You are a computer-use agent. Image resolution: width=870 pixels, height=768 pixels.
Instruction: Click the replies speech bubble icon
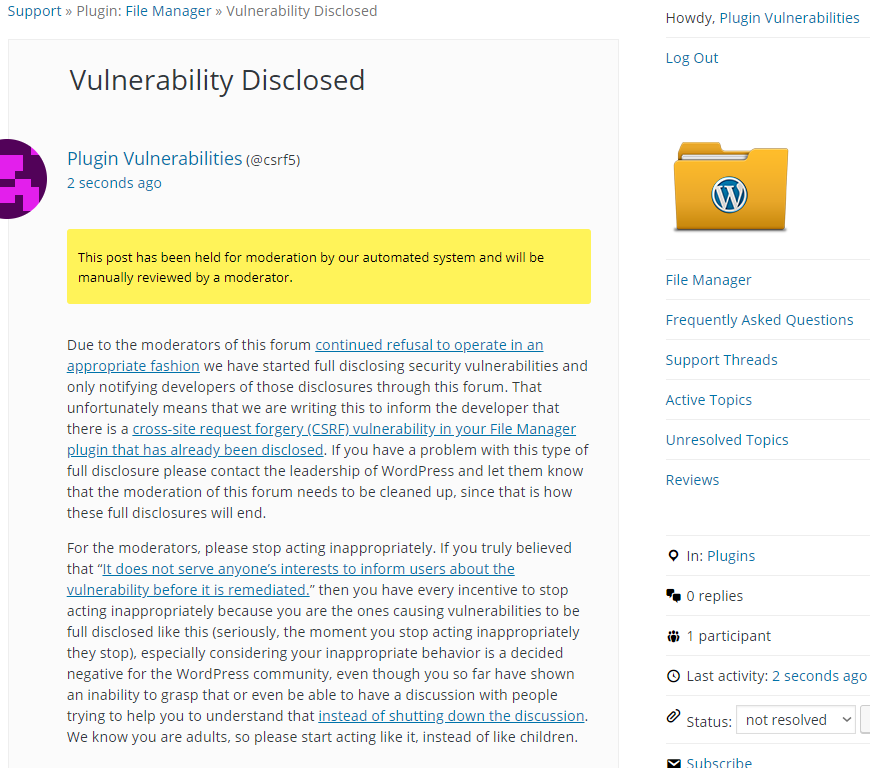click(673, 595)
